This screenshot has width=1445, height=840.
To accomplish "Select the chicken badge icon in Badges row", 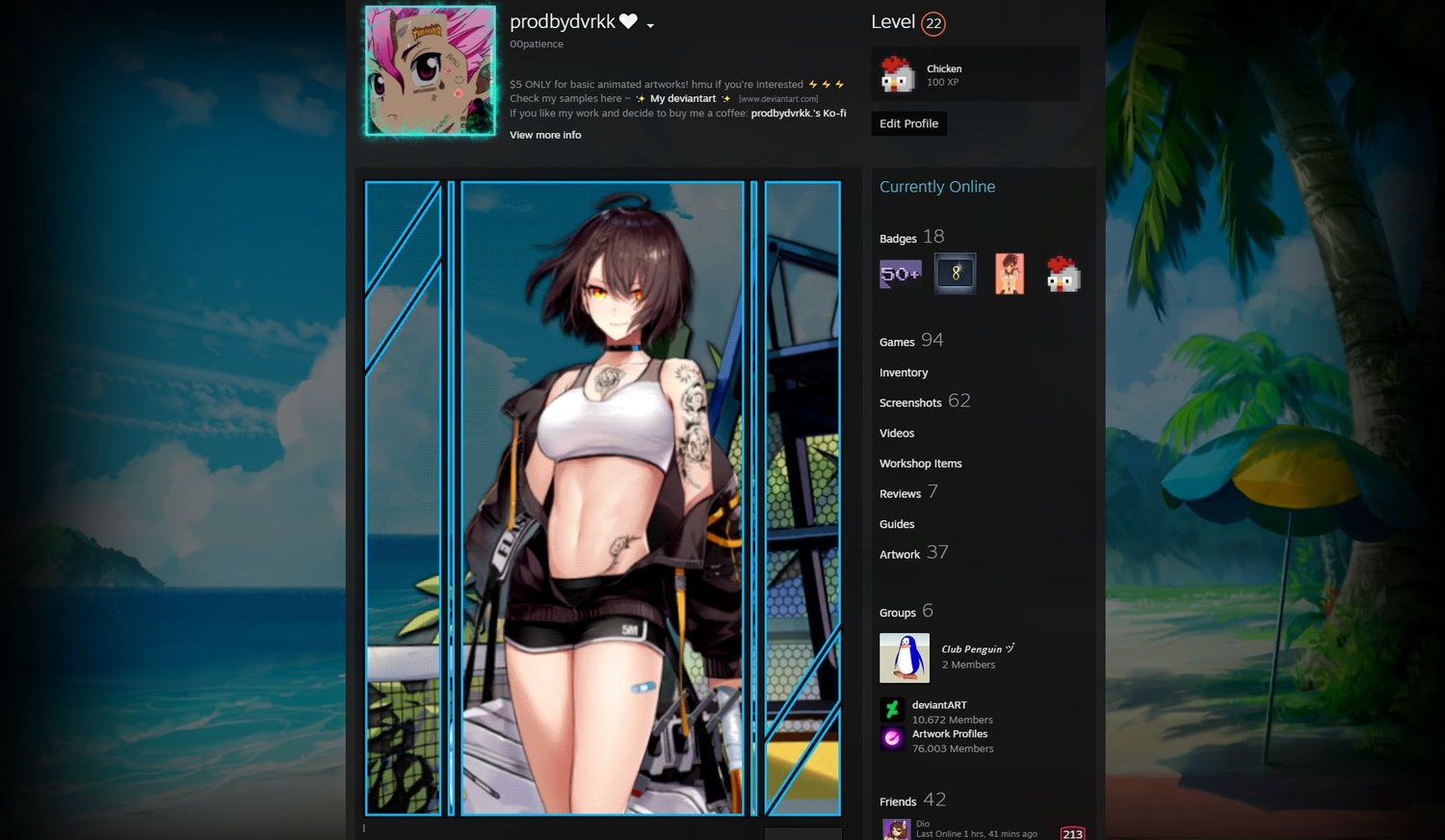I will pyautogui.click(x=1064, y=274).
